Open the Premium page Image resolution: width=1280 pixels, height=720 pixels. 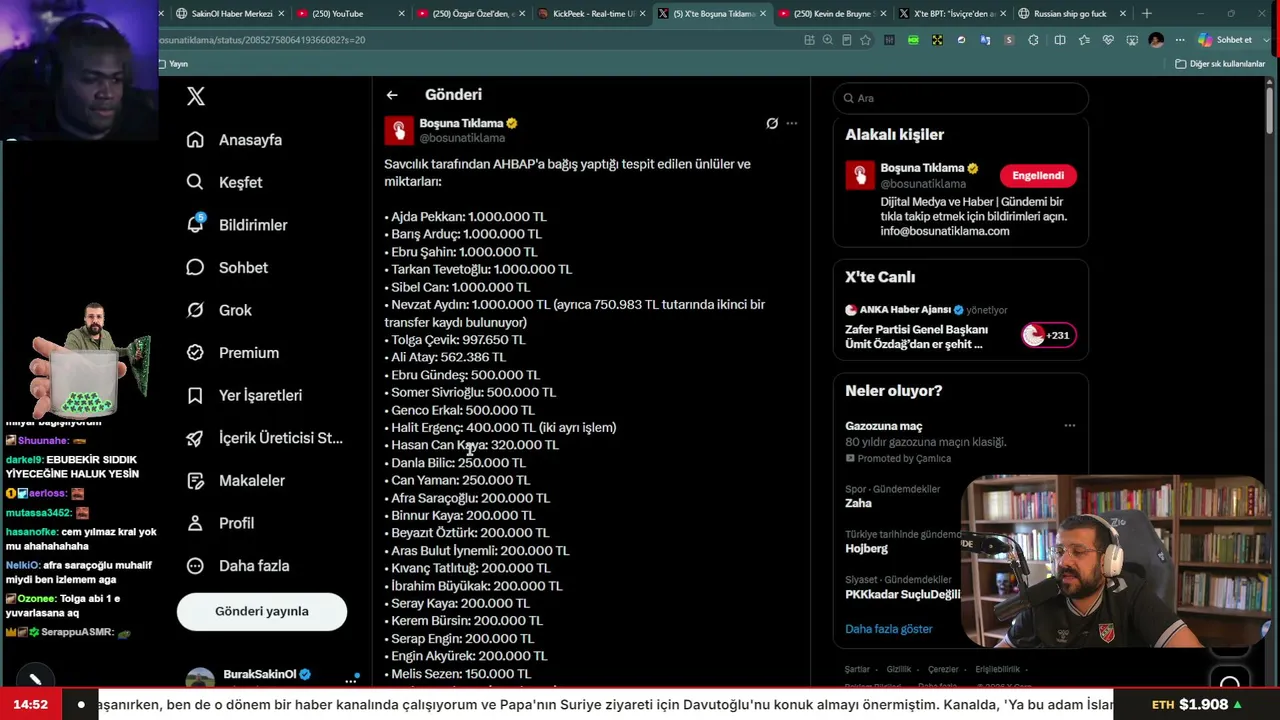pyautogui.click(x=233, y=353)
